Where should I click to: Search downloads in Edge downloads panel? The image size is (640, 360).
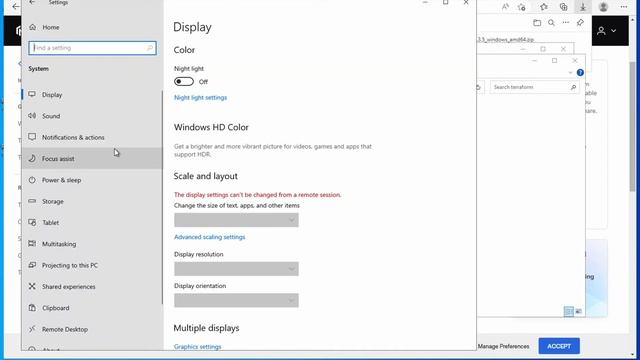(551, 23)
